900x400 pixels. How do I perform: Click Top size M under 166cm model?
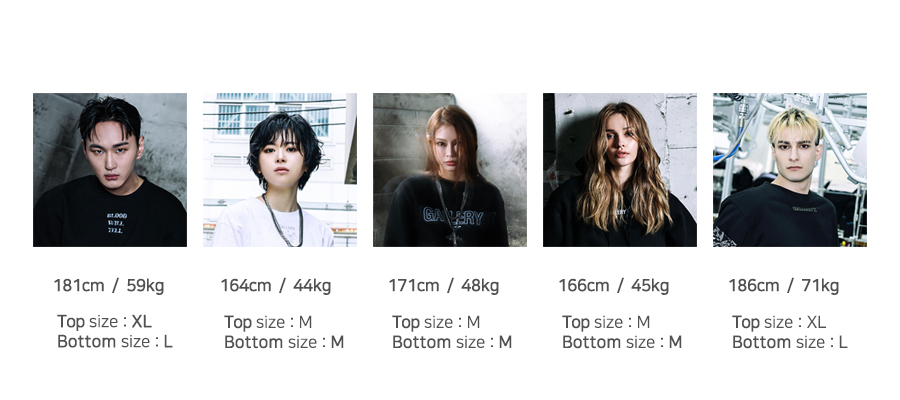[x=606, y=322]
